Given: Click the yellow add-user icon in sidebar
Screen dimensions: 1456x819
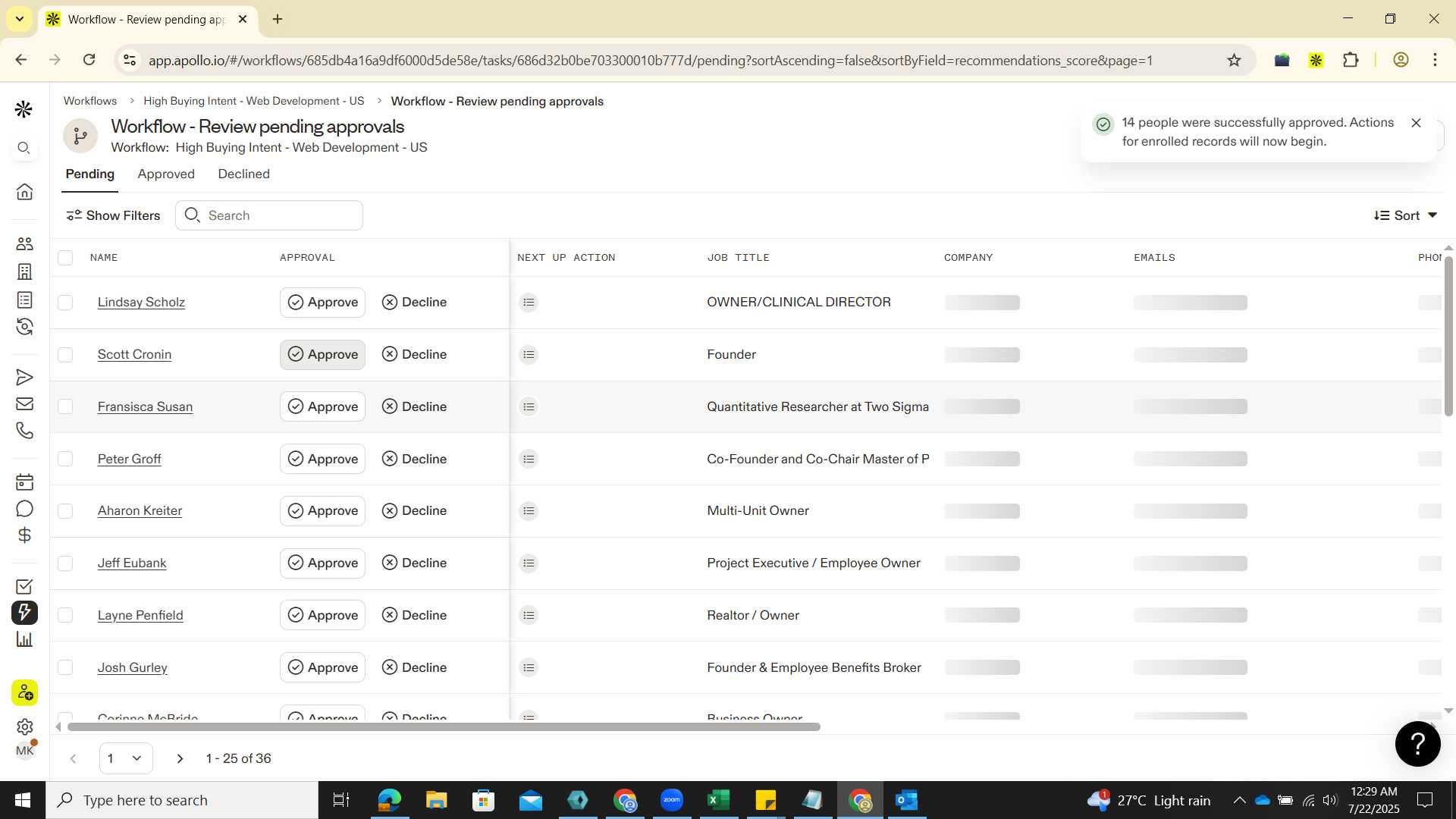Looking at the screenshot, I should (24, 692).
